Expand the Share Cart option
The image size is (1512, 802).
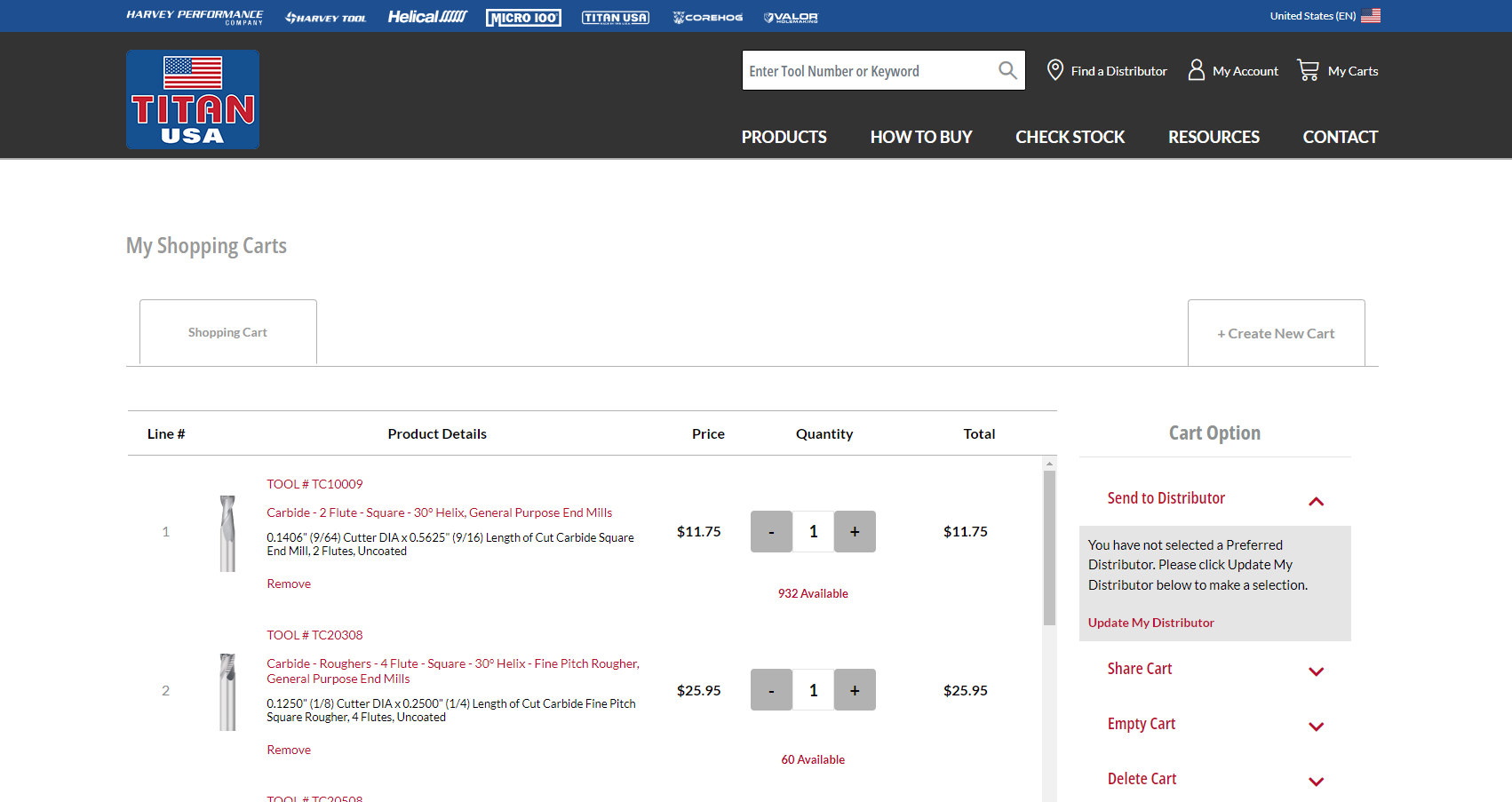click(x=1316, y=671)
